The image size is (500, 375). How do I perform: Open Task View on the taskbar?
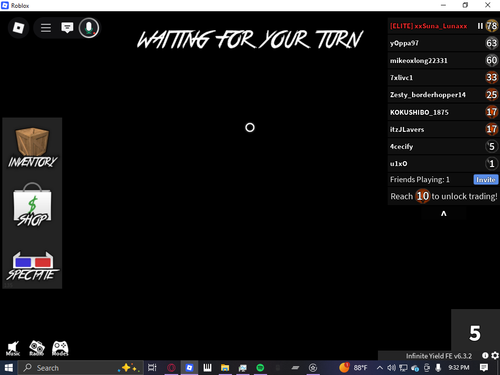pos(152,368)
